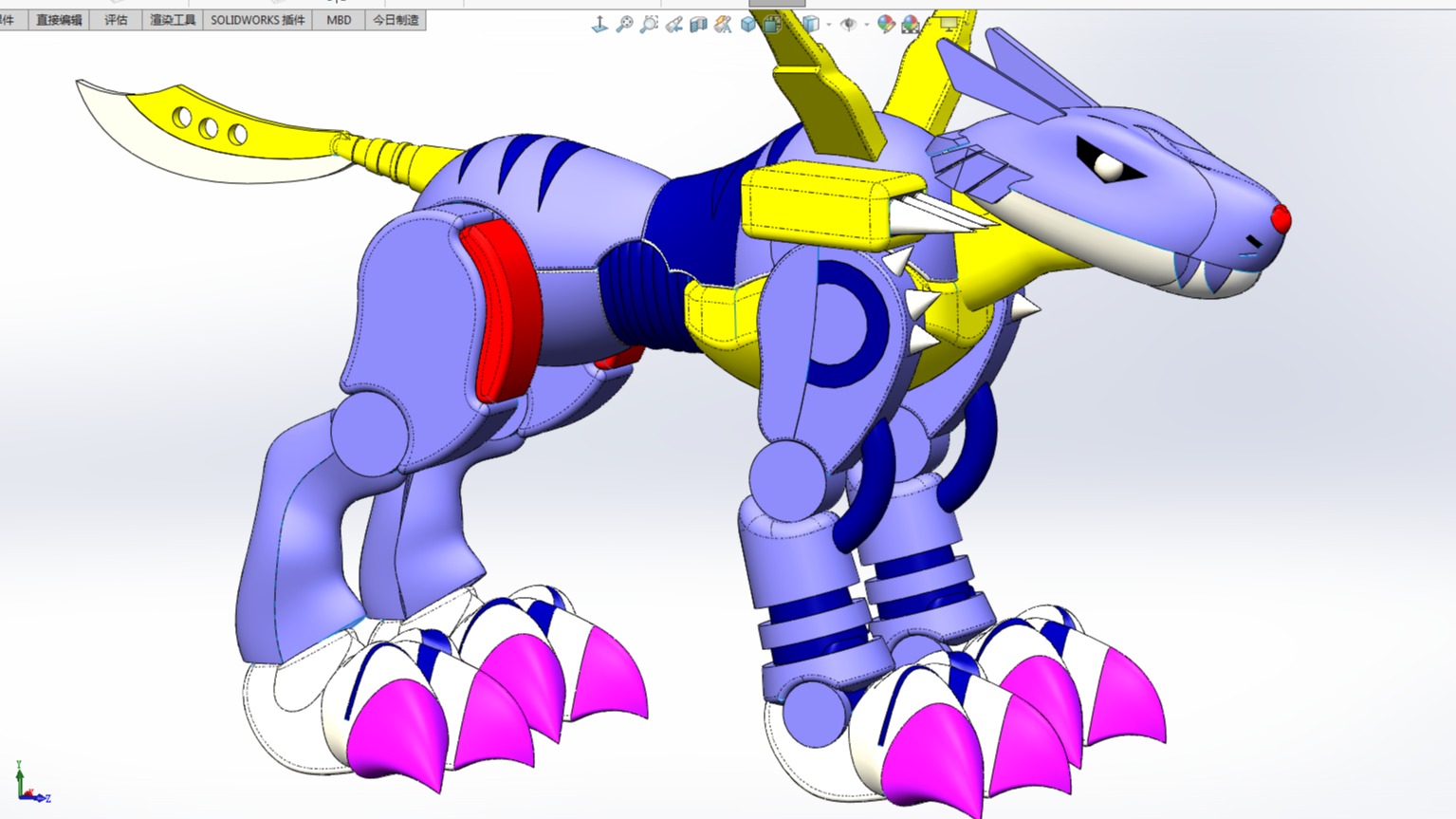Toggle the Section View tool
Screen dimensions: 1456x819
[699, 25]
